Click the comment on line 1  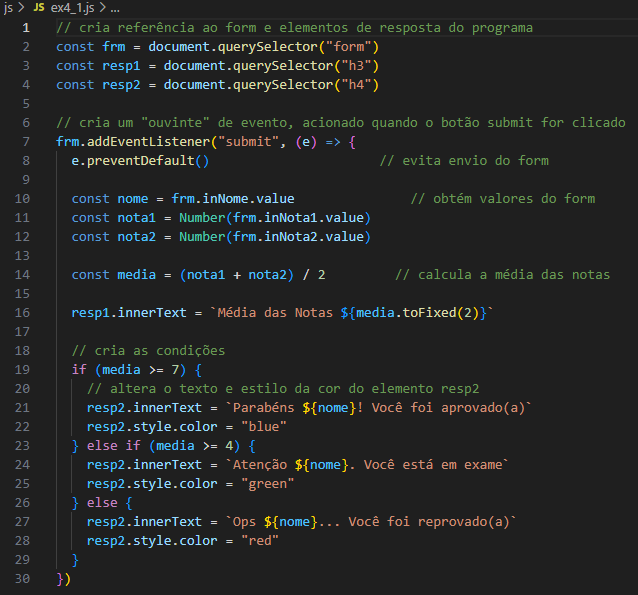click(x=295, y=28)
